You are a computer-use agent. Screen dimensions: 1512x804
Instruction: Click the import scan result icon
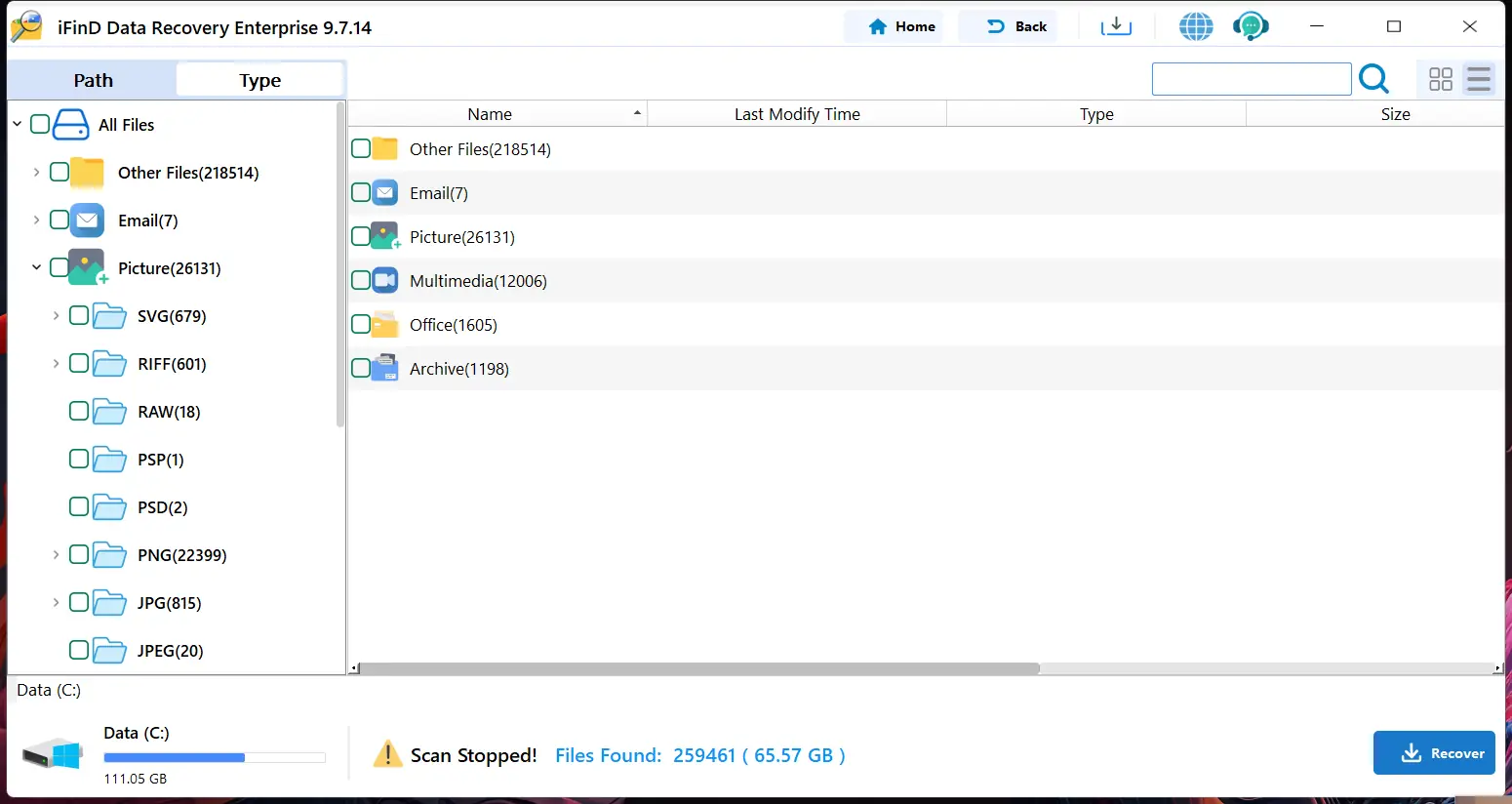coord(1116,26)
